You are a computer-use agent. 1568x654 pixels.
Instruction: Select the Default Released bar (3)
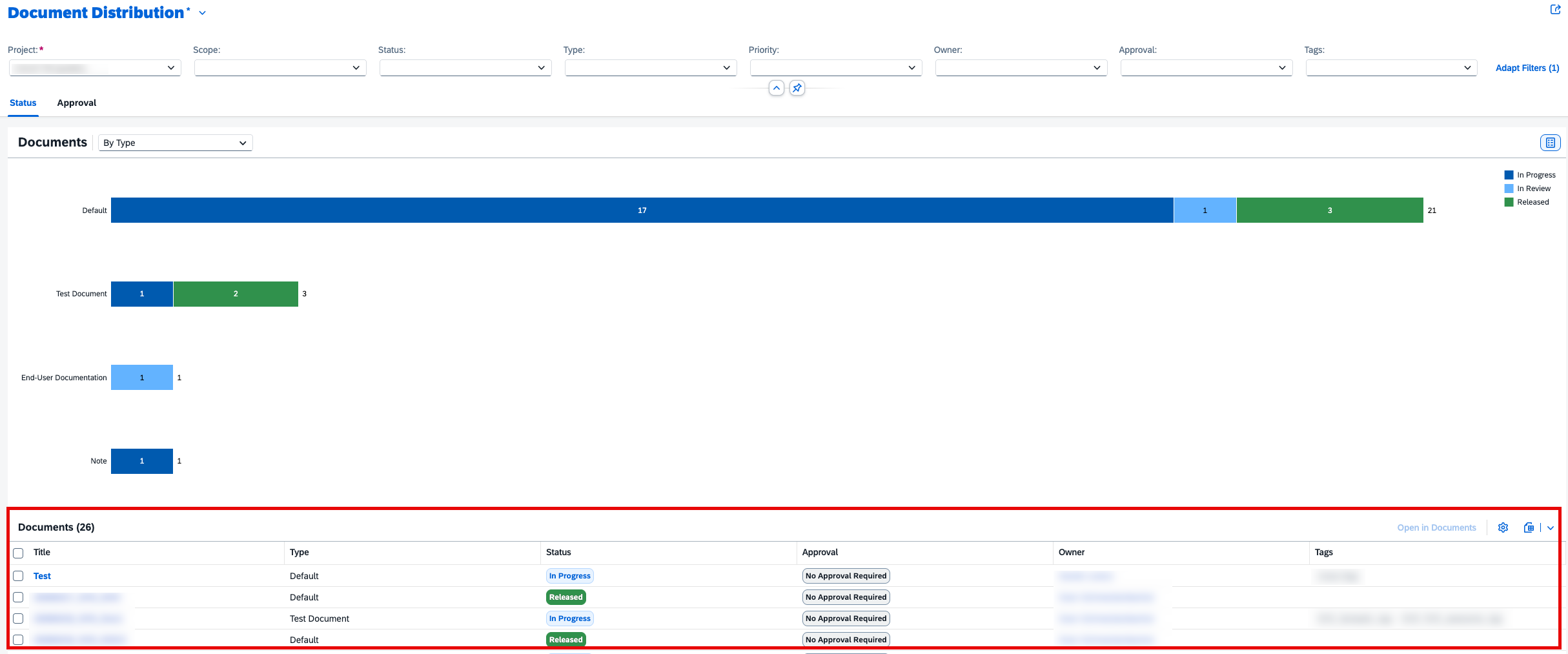point(1330,210)
